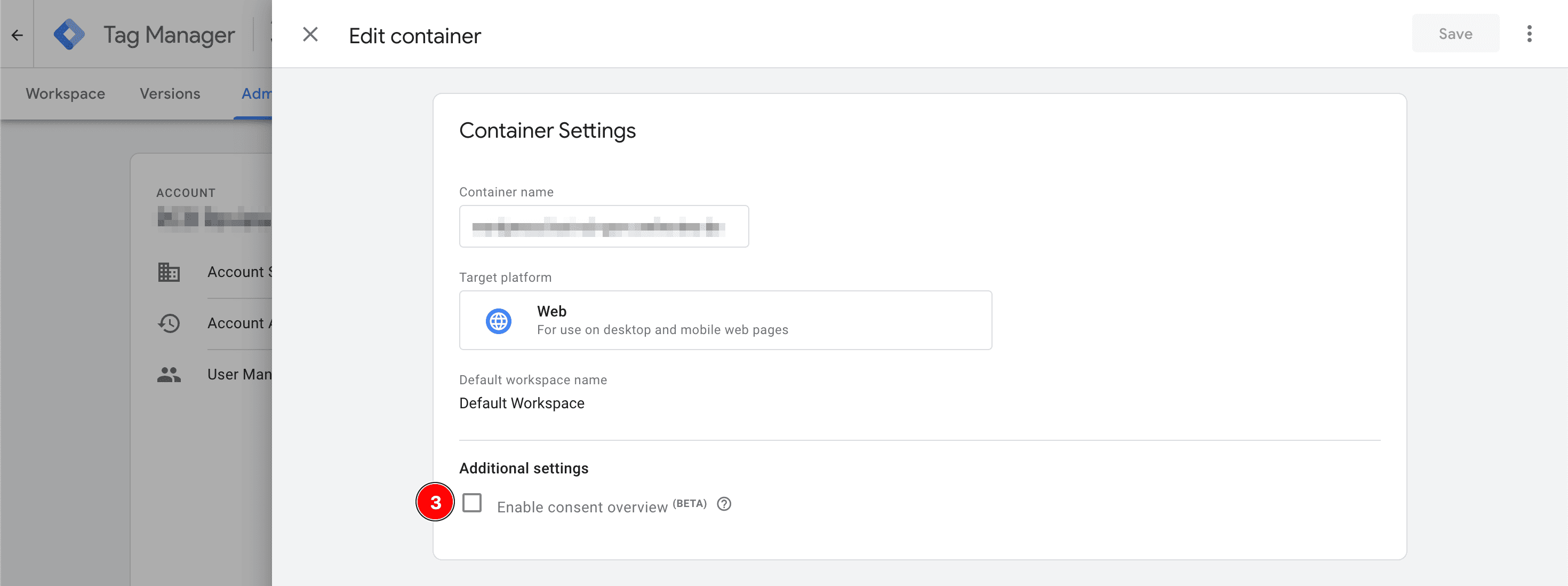Switch to the Workspace tab
Image resolution: width=1568 pixels, height=586 pixels.
pos(65,94)
